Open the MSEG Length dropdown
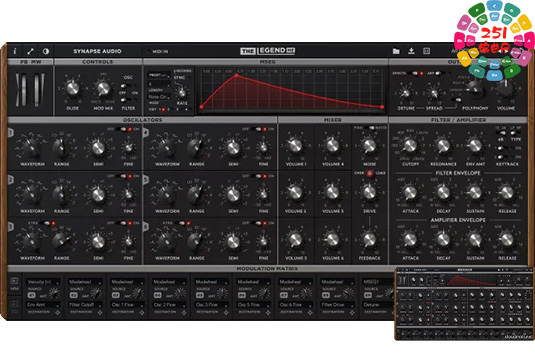The height and width of the screenshot is (363, 535). click(x=159, y=84)
